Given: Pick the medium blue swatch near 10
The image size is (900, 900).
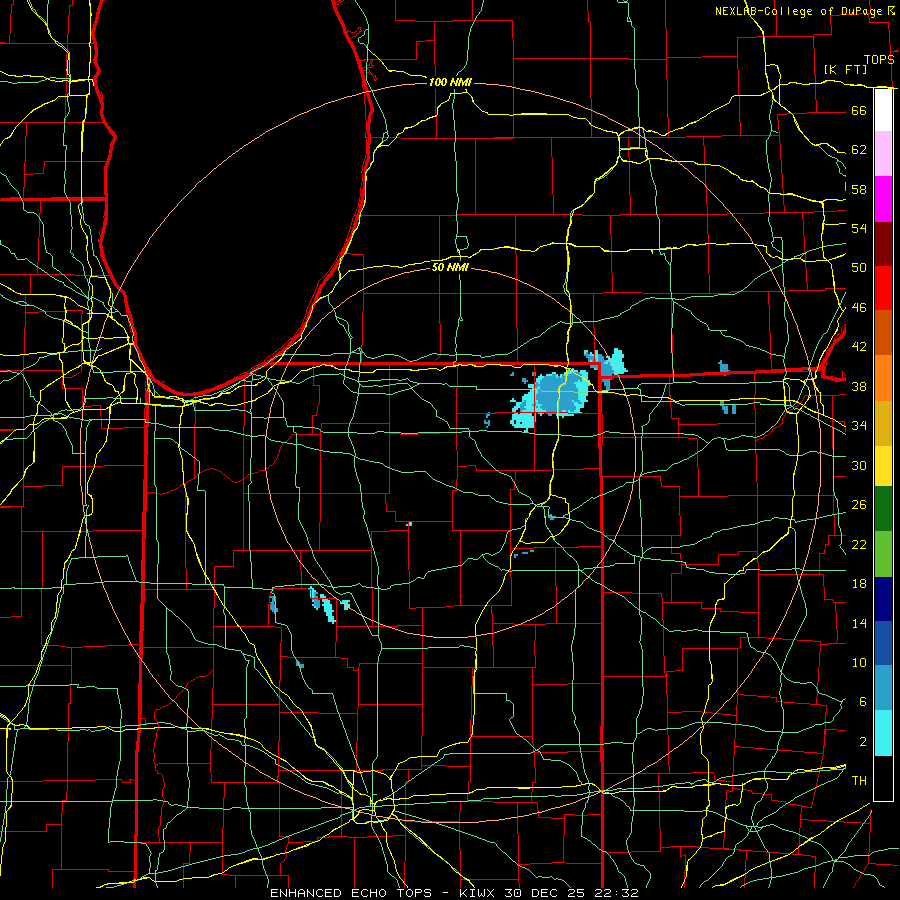Looking at the screenshot, I should (883, 643).
